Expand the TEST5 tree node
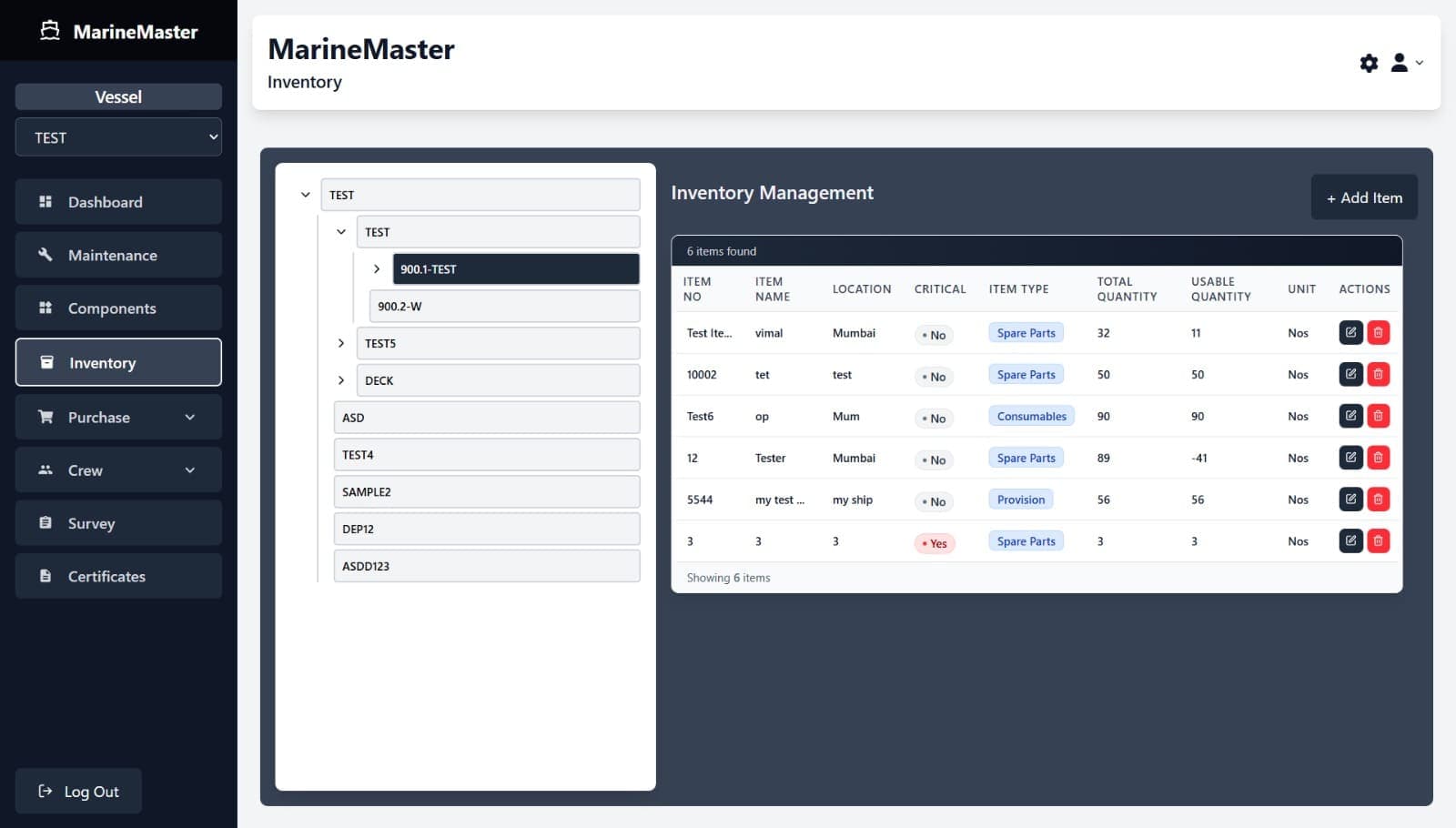The image size is (1456, 828). (x=341, y=343)
